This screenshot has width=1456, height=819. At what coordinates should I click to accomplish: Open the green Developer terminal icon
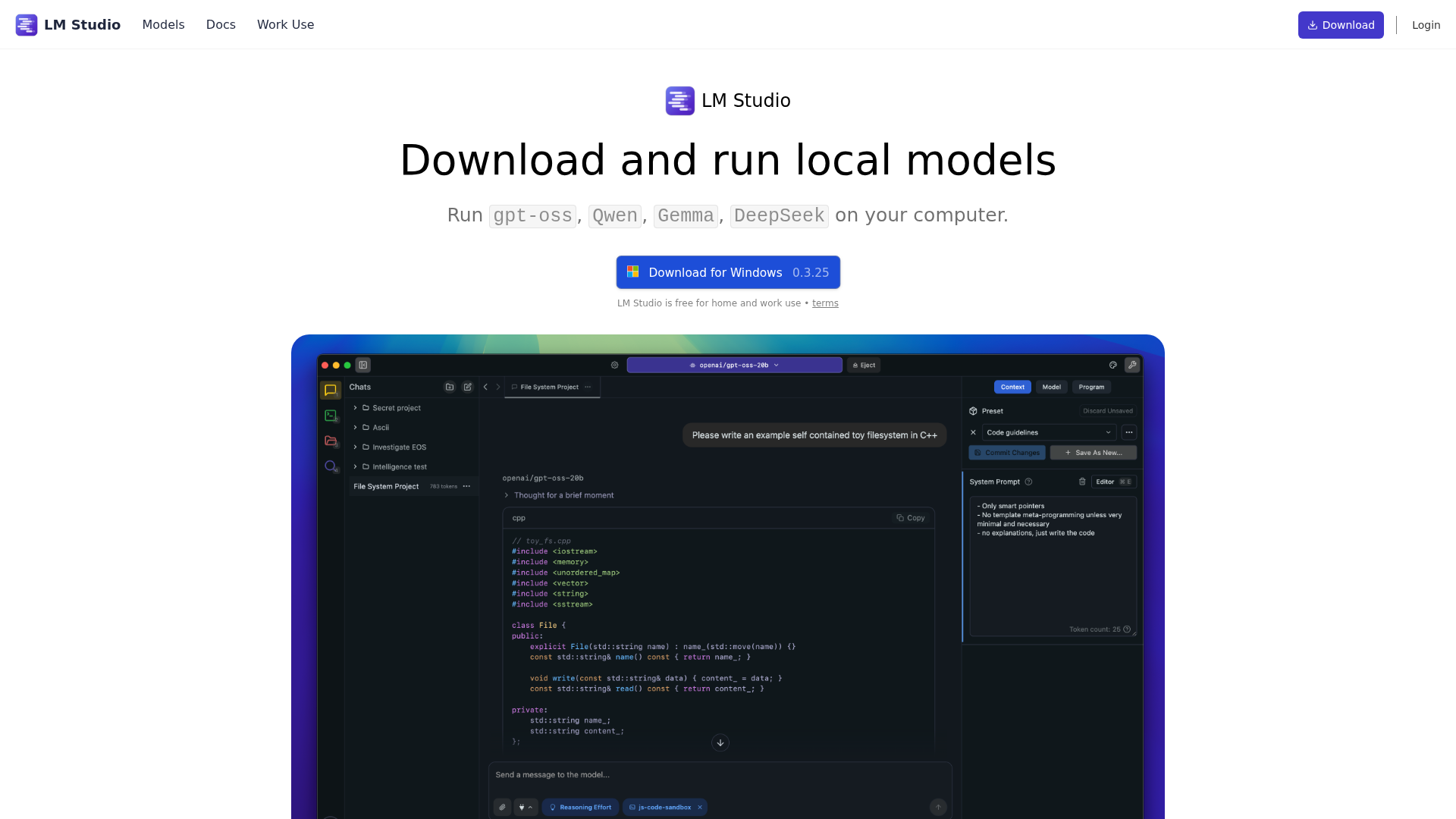pos(330,416)
